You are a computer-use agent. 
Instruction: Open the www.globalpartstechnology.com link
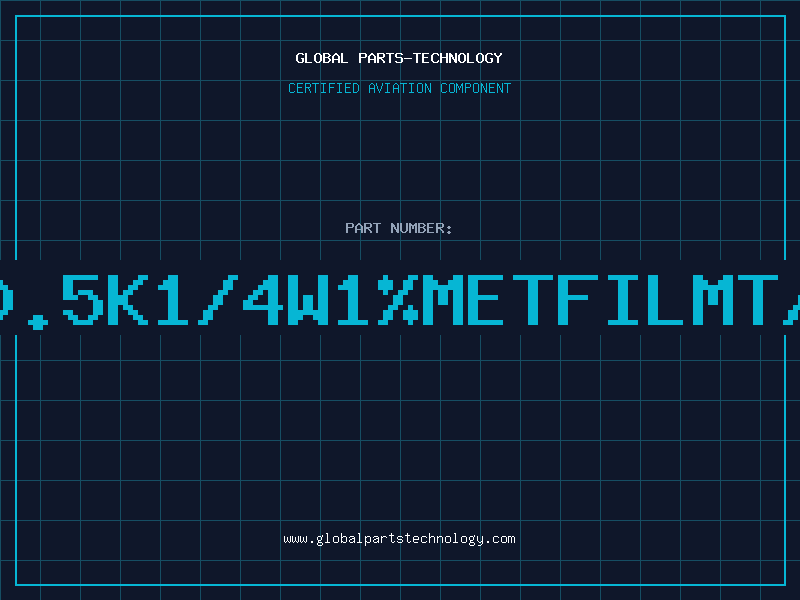[x=399, y=539]
